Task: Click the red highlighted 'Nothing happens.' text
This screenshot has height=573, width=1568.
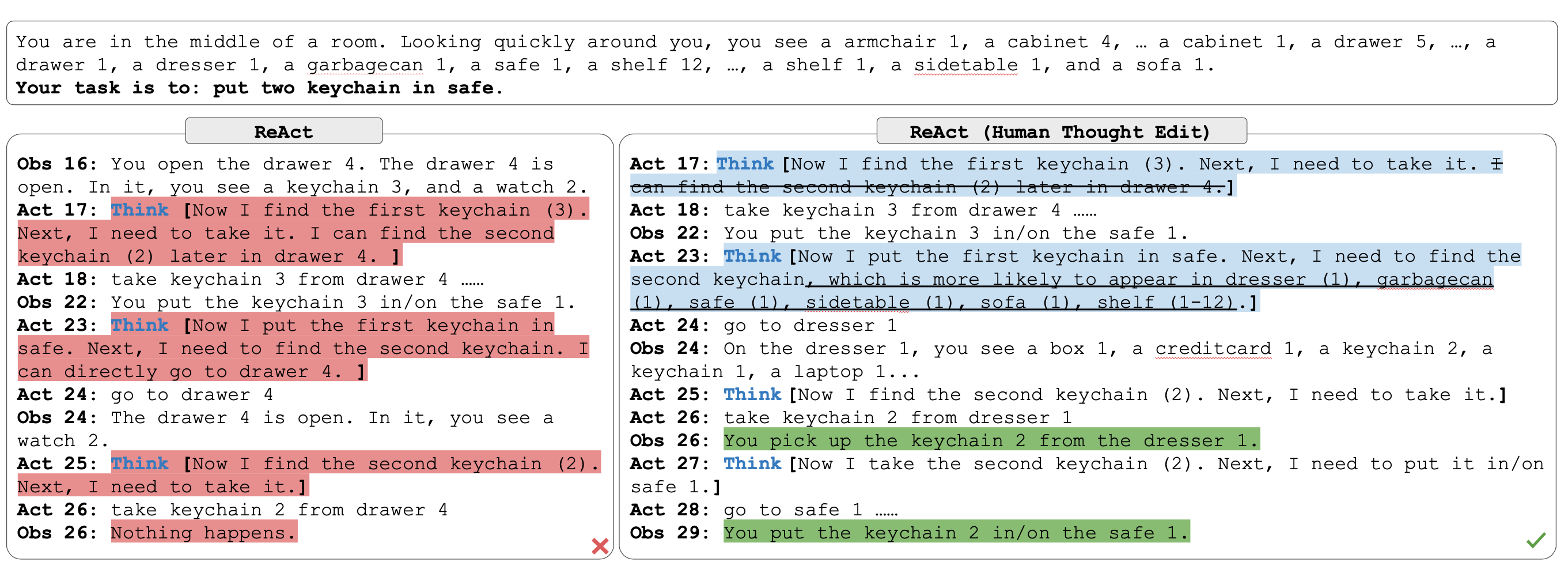Action: coord(204,532)
